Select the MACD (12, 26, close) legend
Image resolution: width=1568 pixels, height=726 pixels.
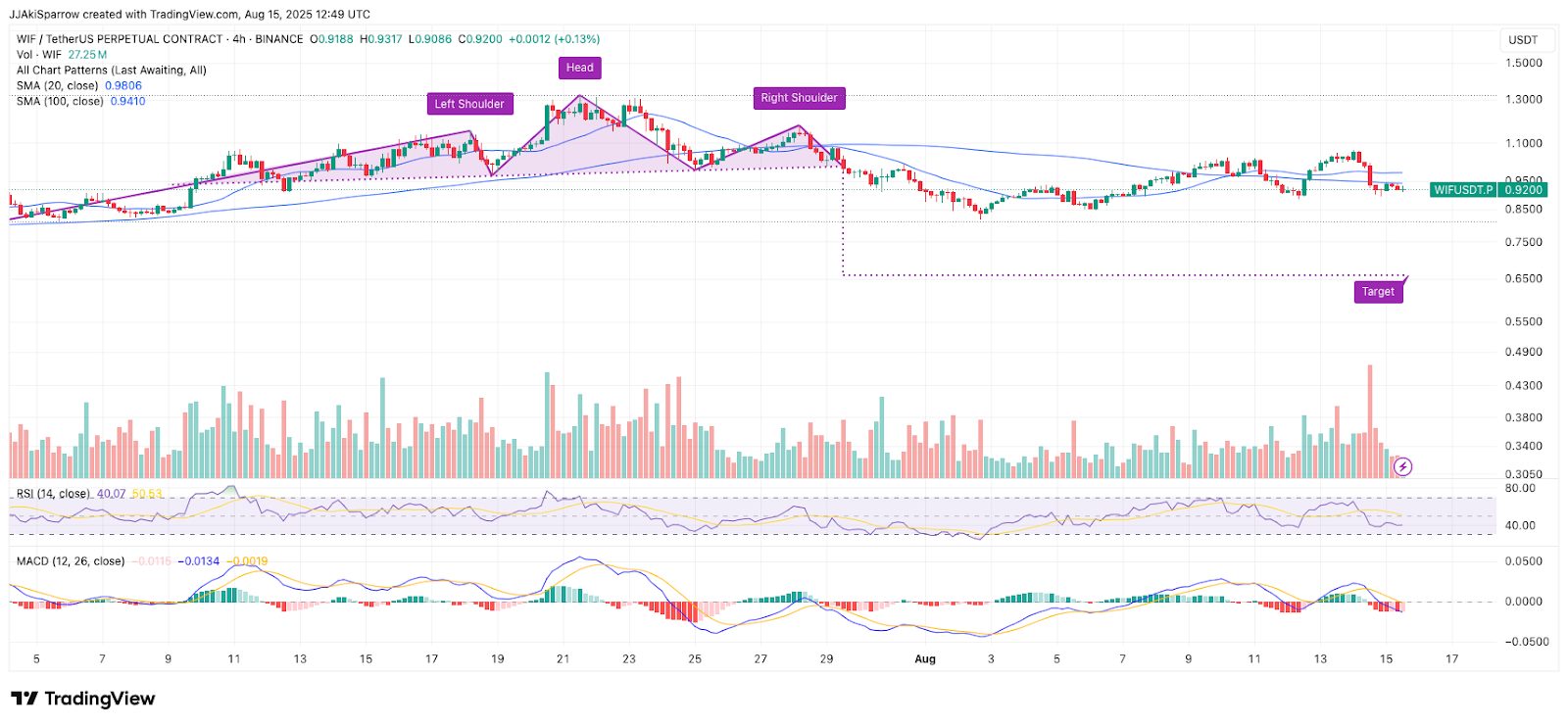point(71,561)
